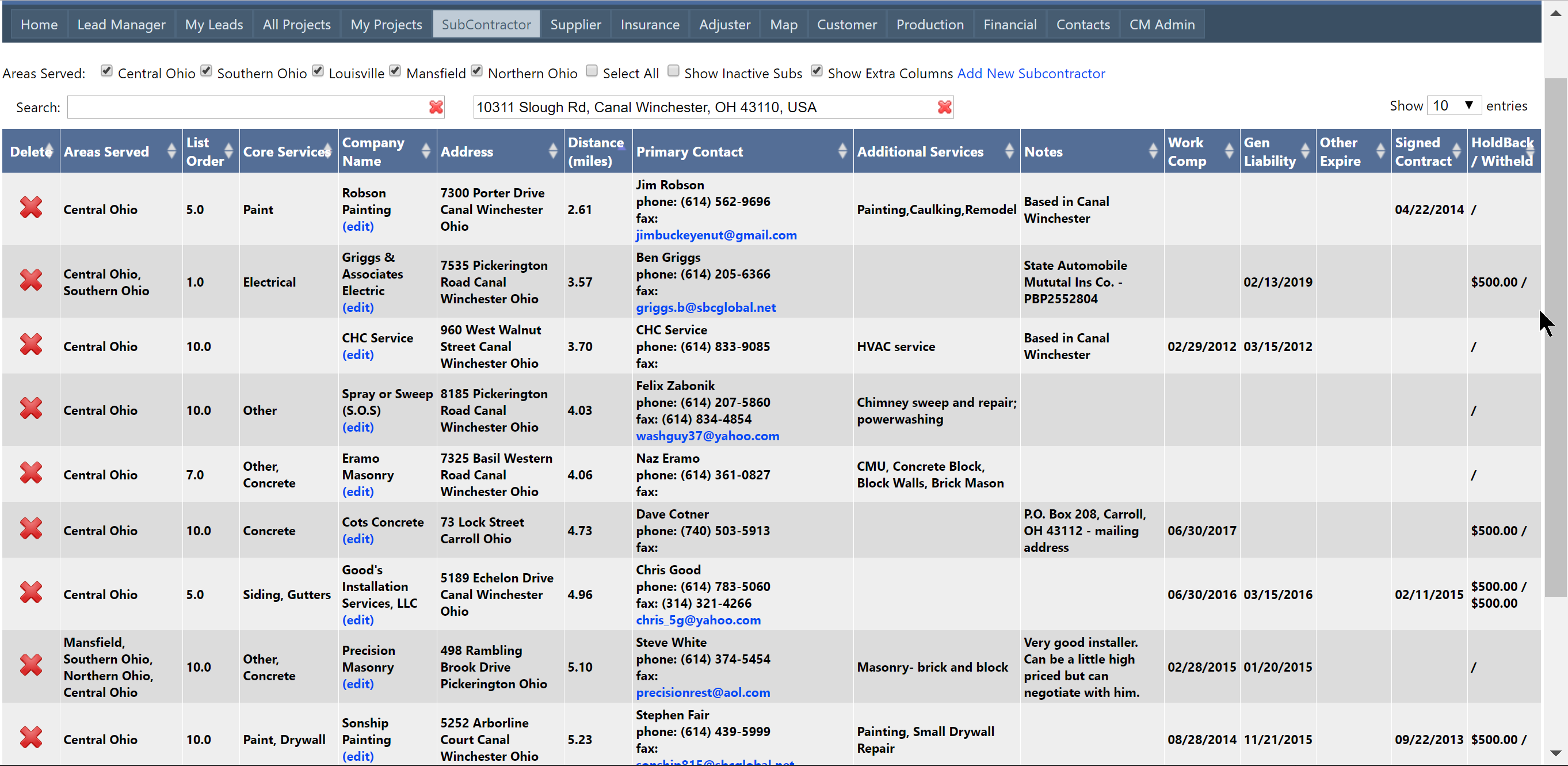
Task: Email griggs.b@sbcglobal.net
Action: [705, 307]
